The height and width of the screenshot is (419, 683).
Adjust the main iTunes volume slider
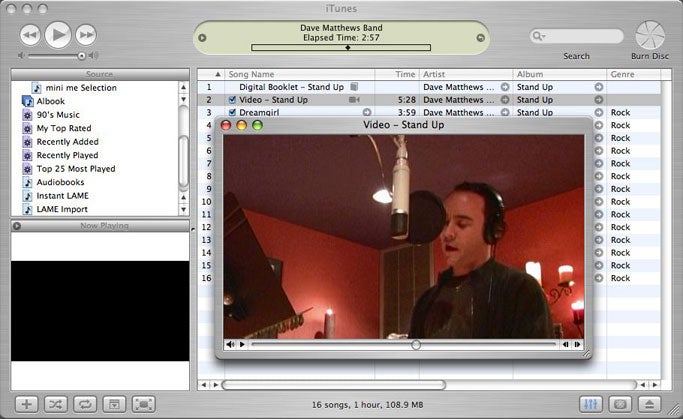[81, 56]
